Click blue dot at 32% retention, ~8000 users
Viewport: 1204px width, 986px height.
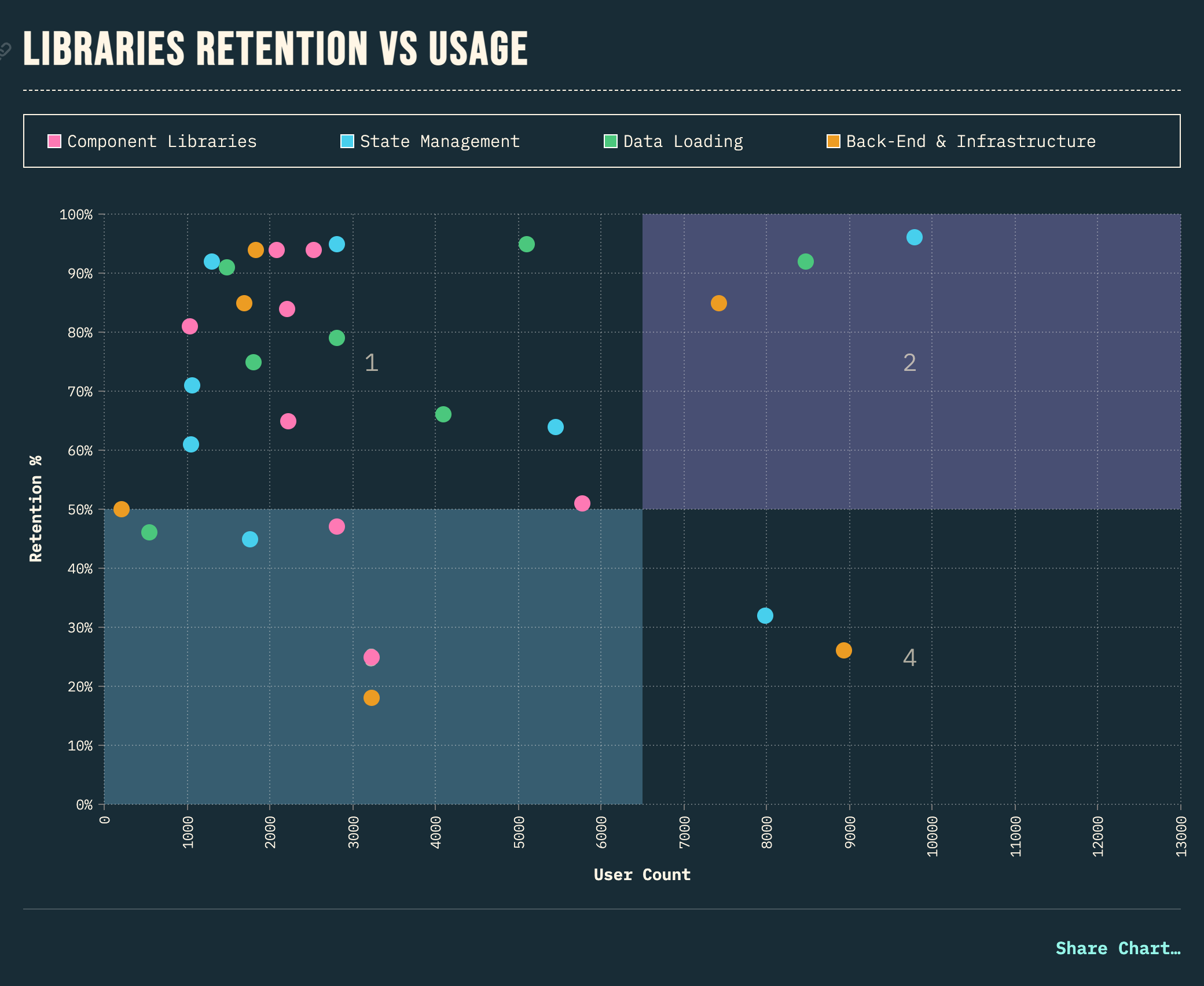[765, 616]
